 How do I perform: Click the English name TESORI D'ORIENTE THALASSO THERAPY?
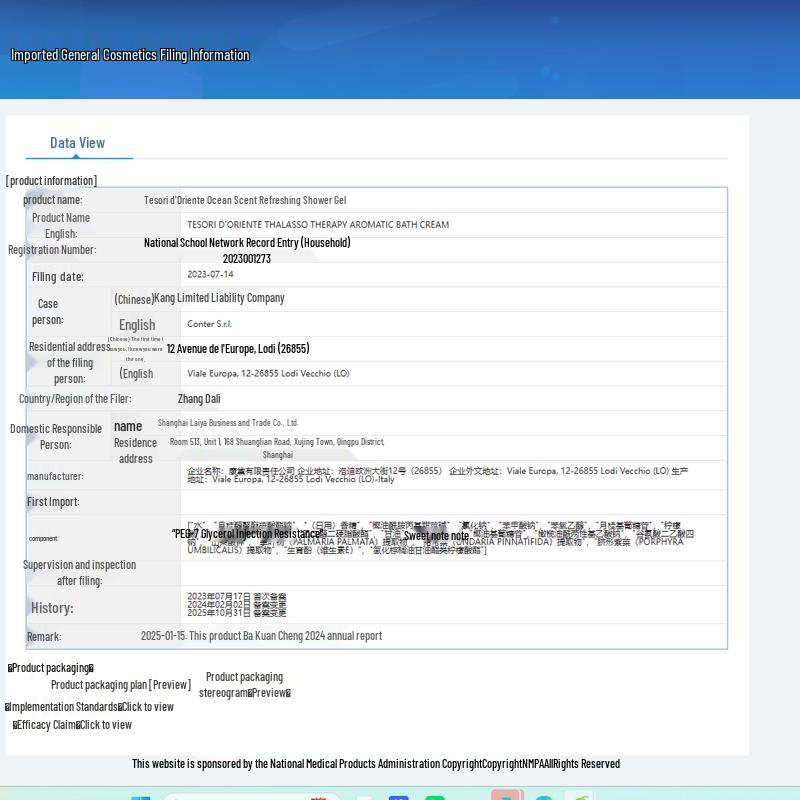click(x=318, y=225)
